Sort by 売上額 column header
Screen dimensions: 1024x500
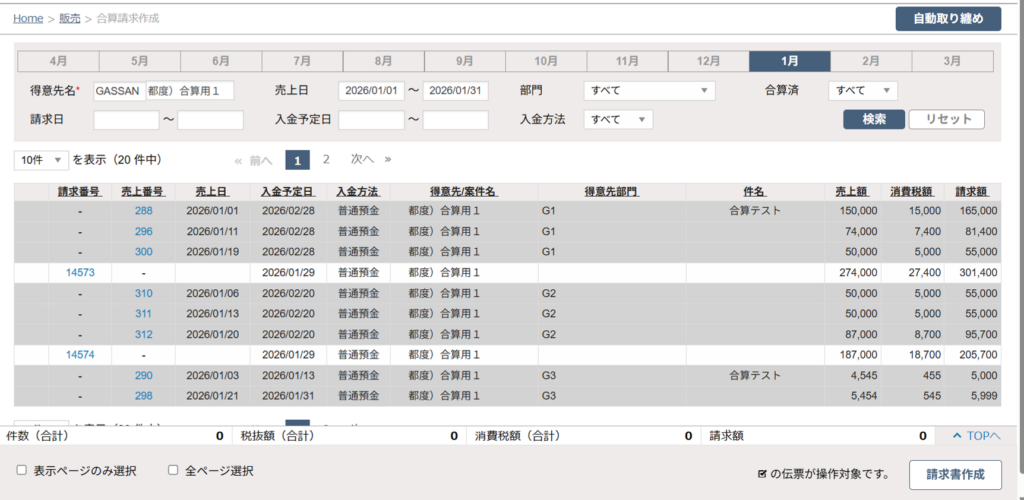point(855,191)
